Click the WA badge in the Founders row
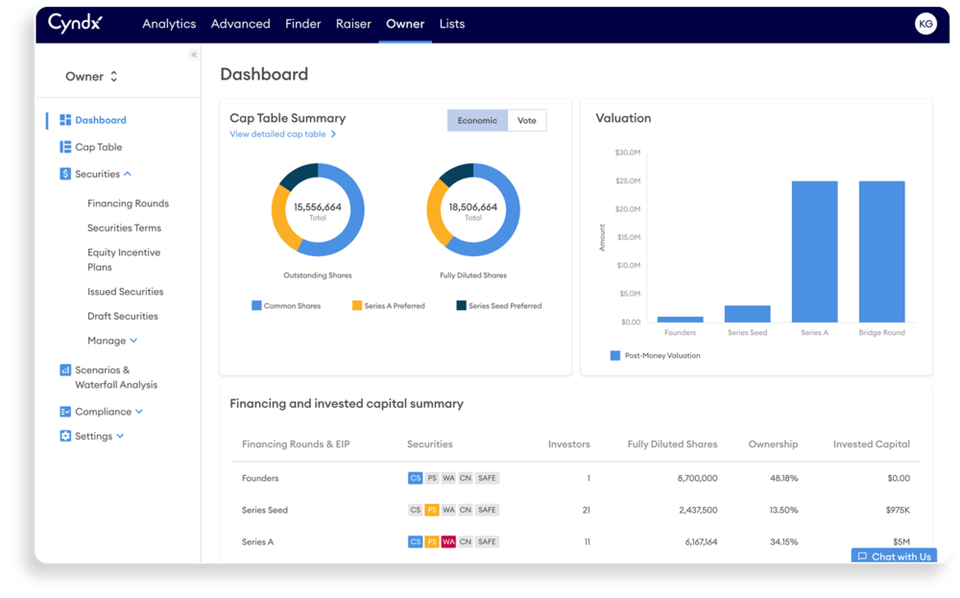960x598 pixels. tap(449, 478)
